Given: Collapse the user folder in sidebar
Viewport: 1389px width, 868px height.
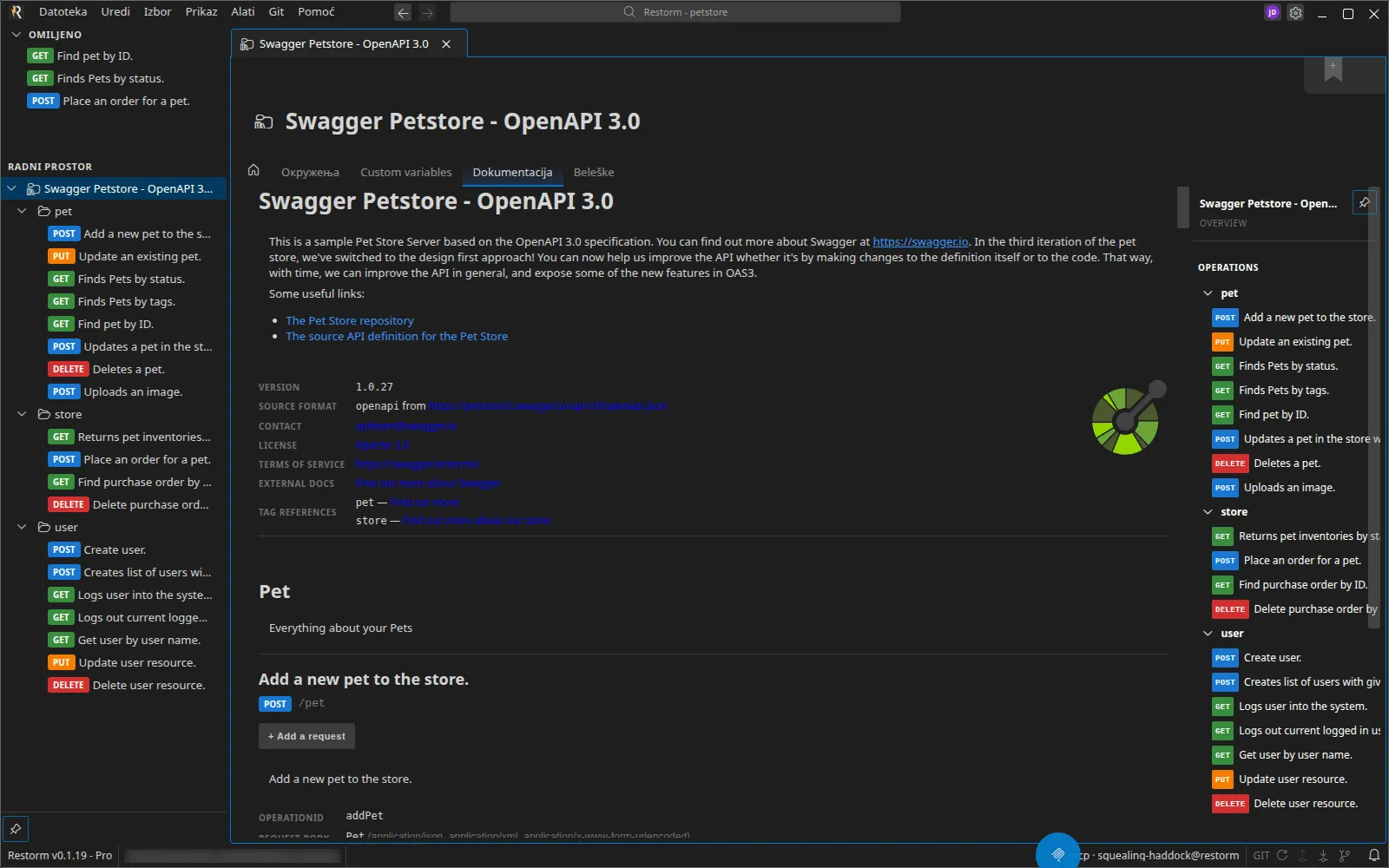Looking at the screenshot, I should pos(23,527).
